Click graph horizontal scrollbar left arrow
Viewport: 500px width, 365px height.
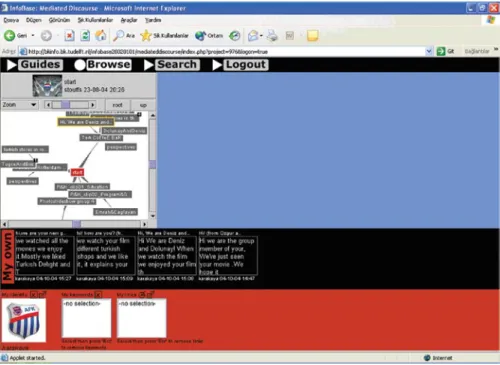click(4, 224)
